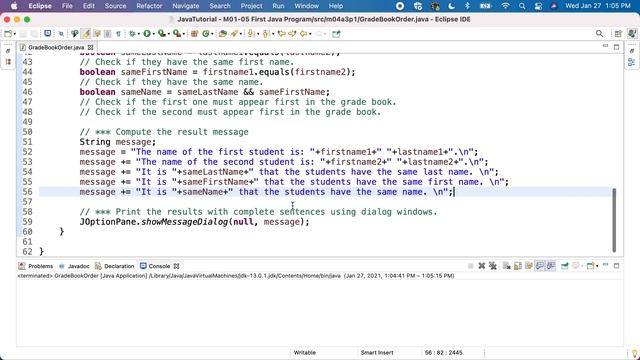Image resolution: width=640 pixels, height=360 pixels.
Task: Open the New Java Class dropdown arrow
Action: (x=212, y=34)
